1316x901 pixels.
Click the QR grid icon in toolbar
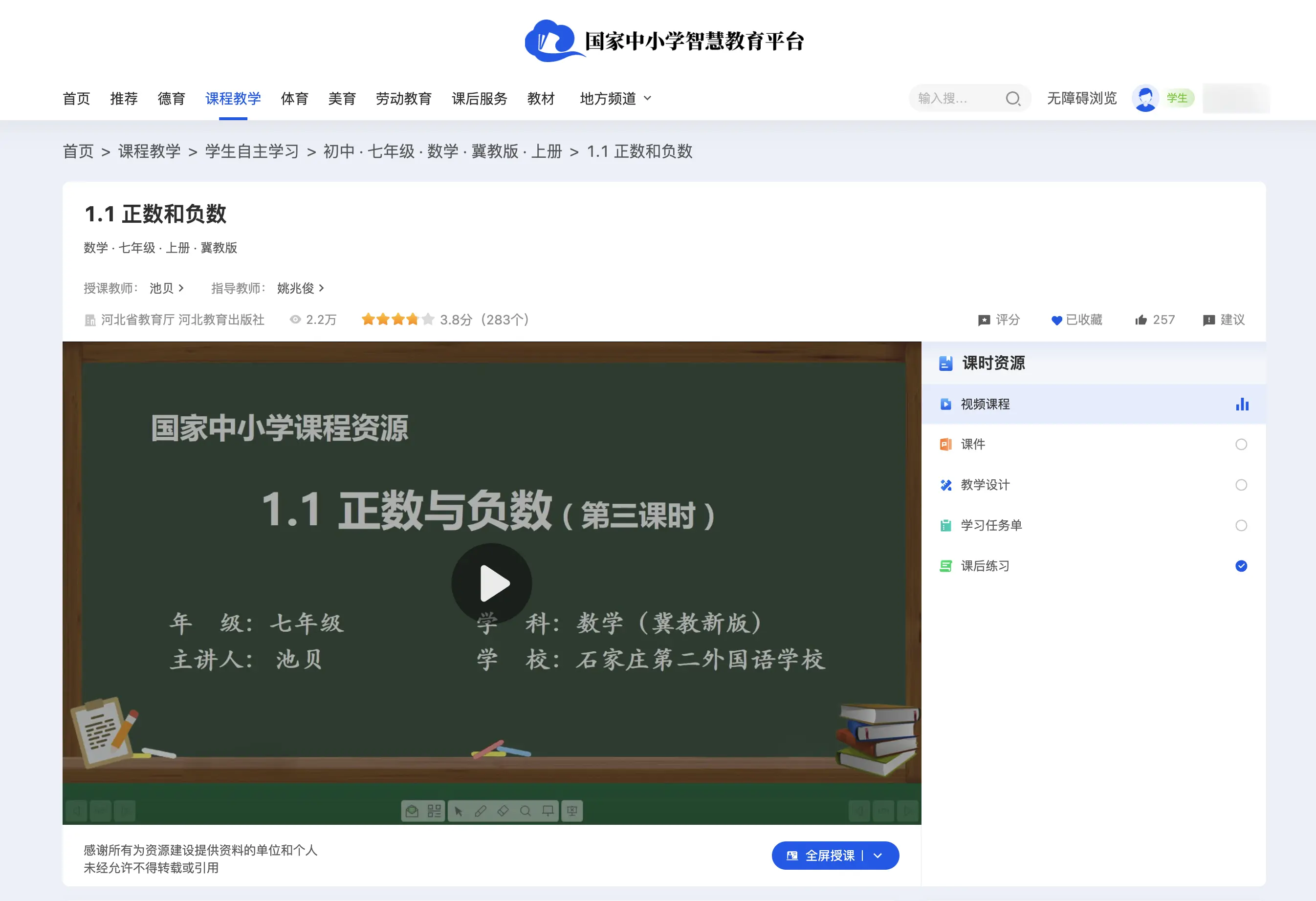[434, 811]
